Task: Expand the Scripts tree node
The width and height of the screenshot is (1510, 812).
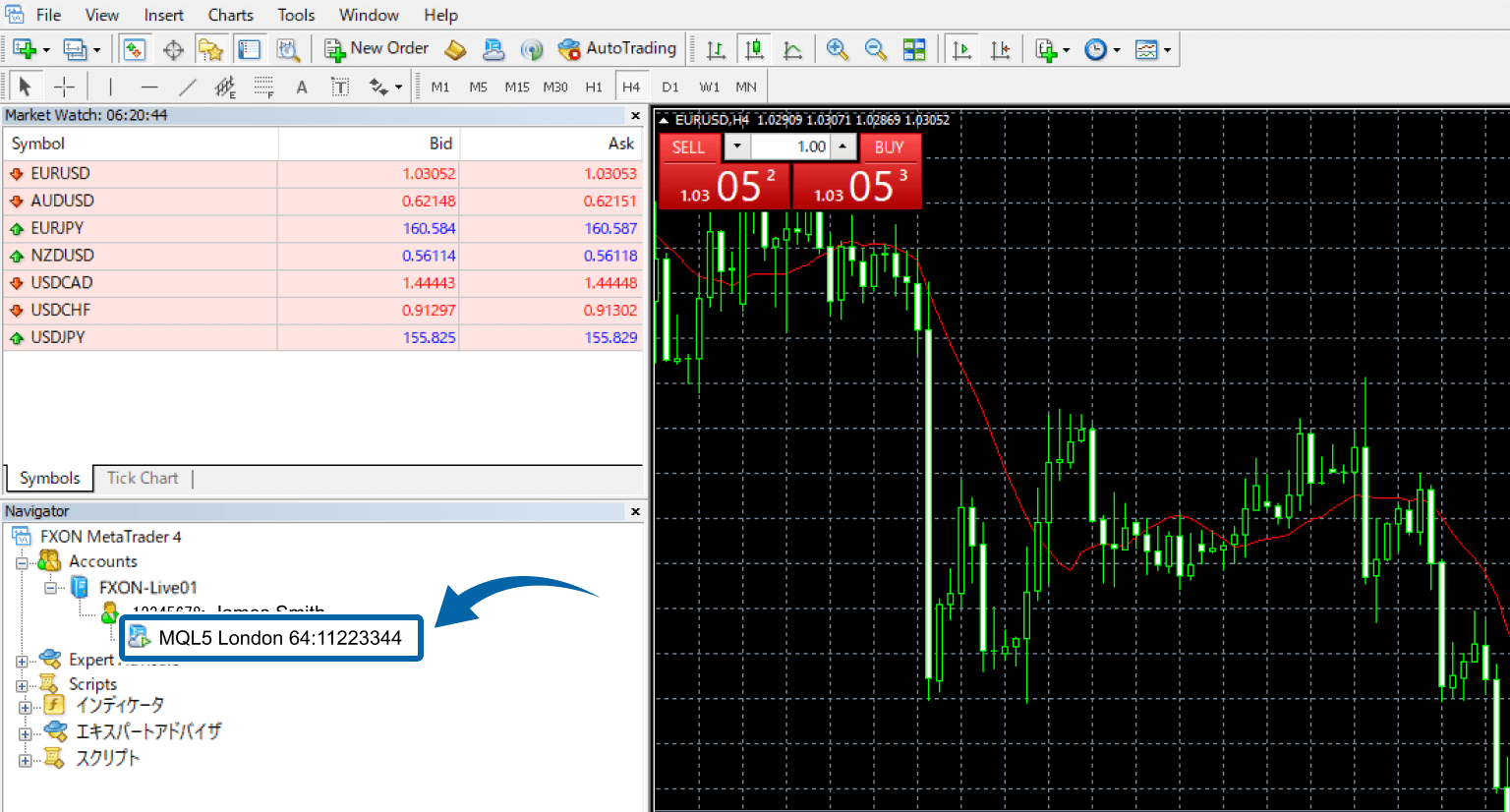Action: (22, 685)
